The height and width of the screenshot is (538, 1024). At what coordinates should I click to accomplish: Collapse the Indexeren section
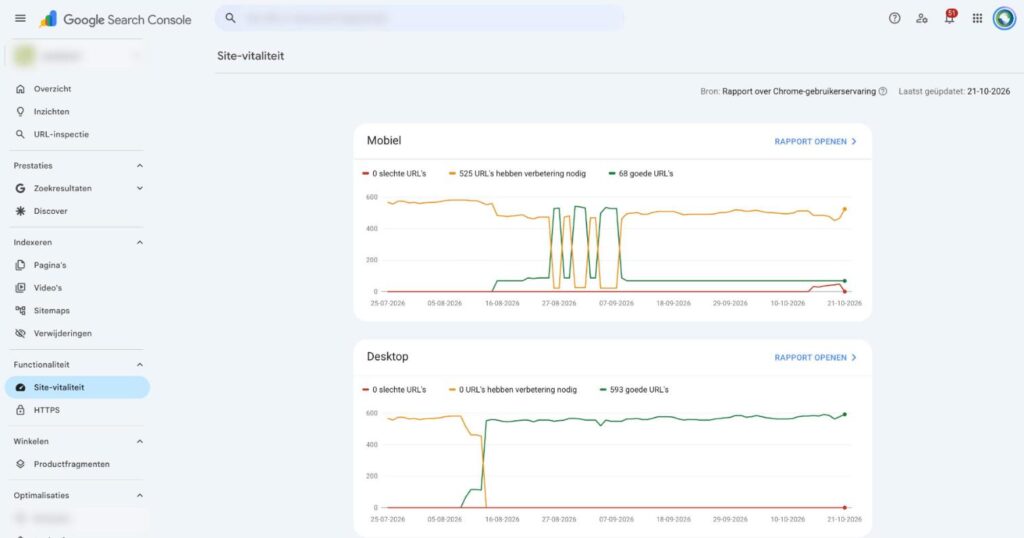point(139,242)
